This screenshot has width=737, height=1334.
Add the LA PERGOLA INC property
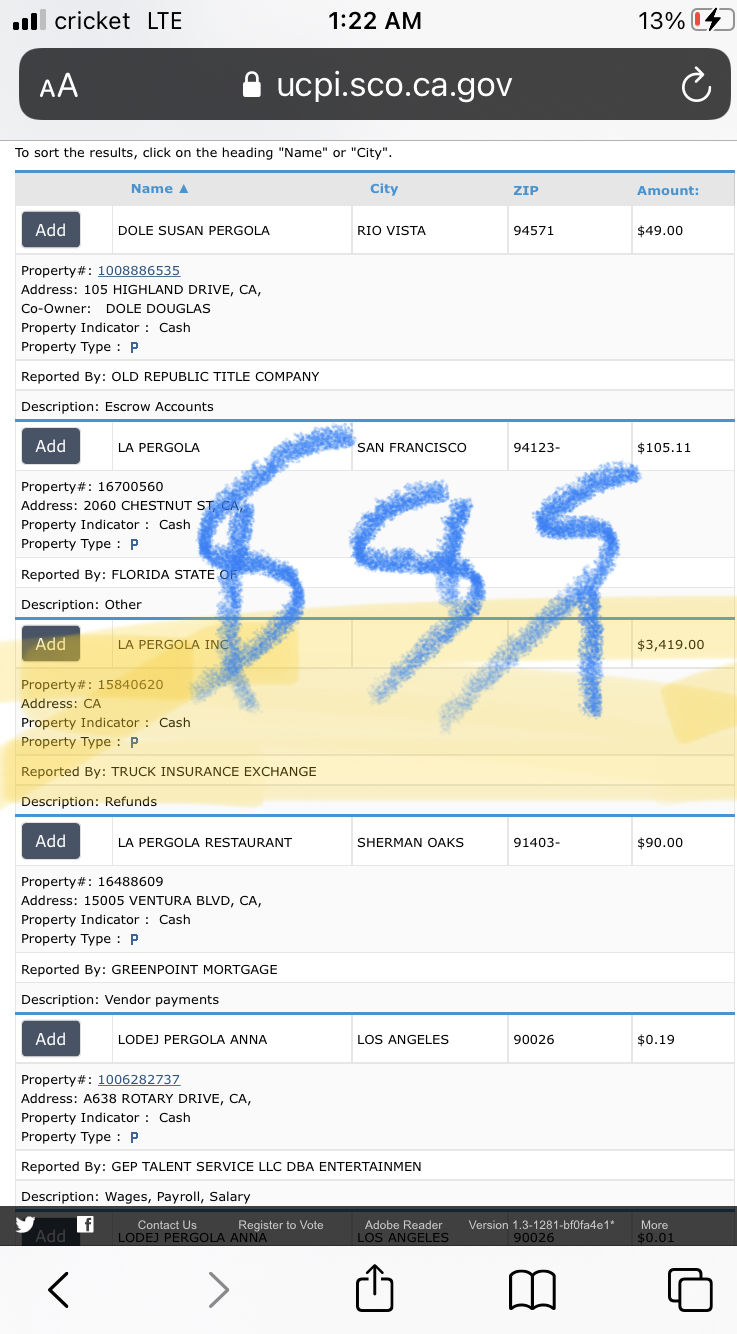pos(51,645)
